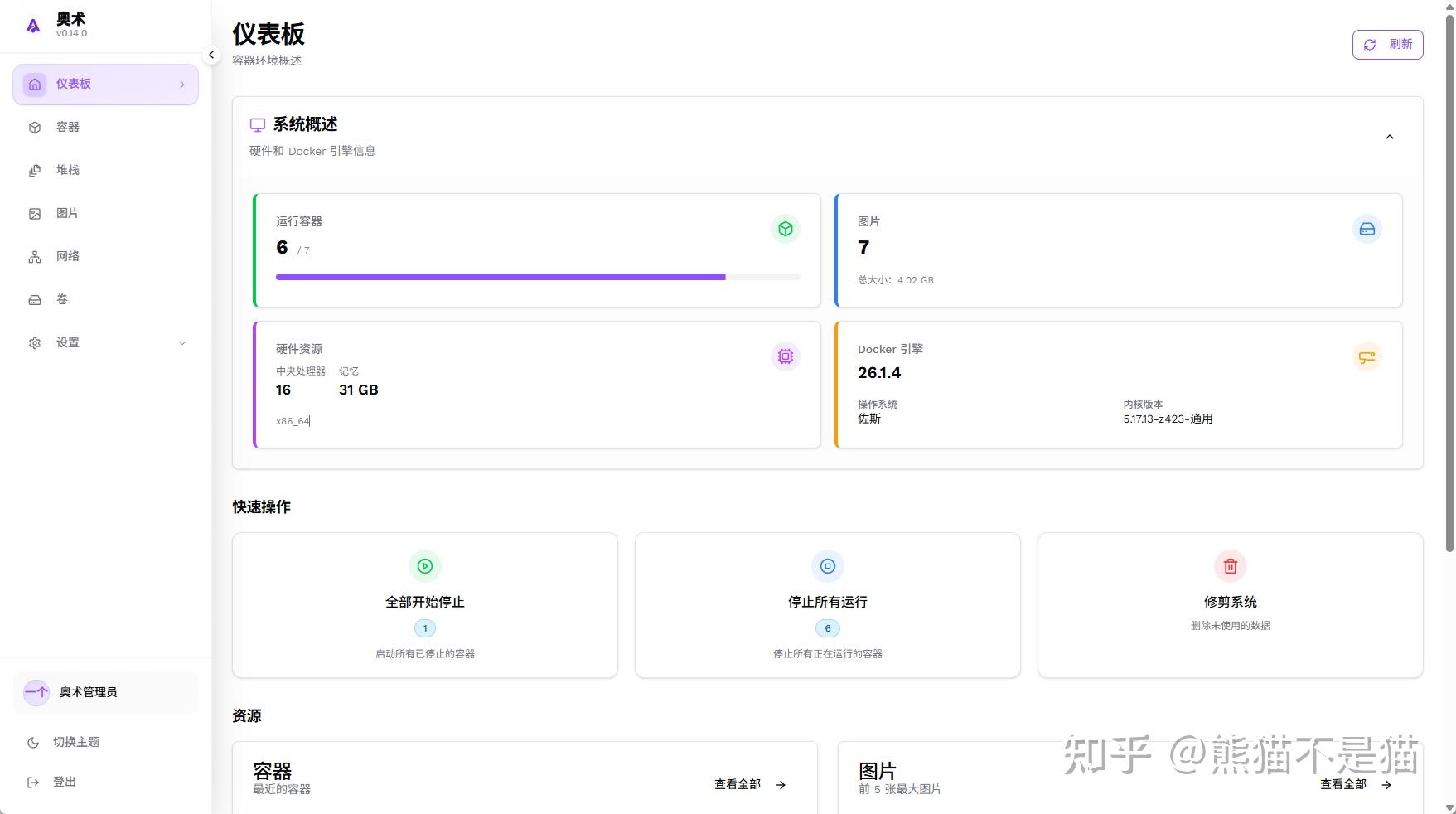Select the 卷 icon in the sidebar

34,299
